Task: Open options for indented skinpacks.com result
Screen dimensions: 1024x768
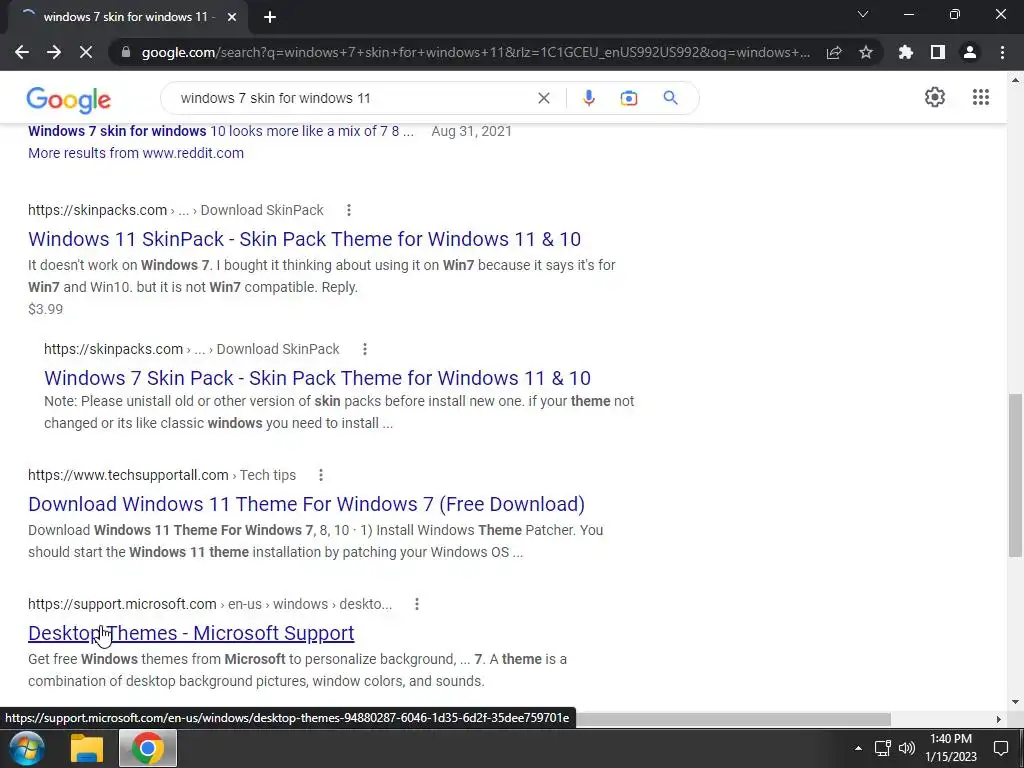Action: [364, 349]
